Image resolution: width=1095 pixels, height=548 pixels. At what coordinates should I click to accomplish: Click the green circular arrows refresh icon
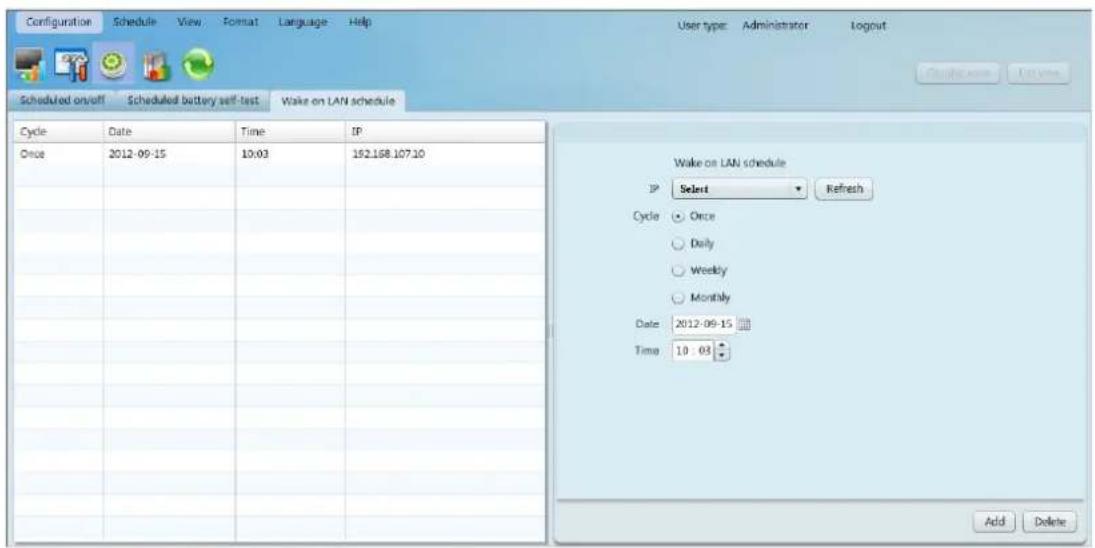coord(196,64)
